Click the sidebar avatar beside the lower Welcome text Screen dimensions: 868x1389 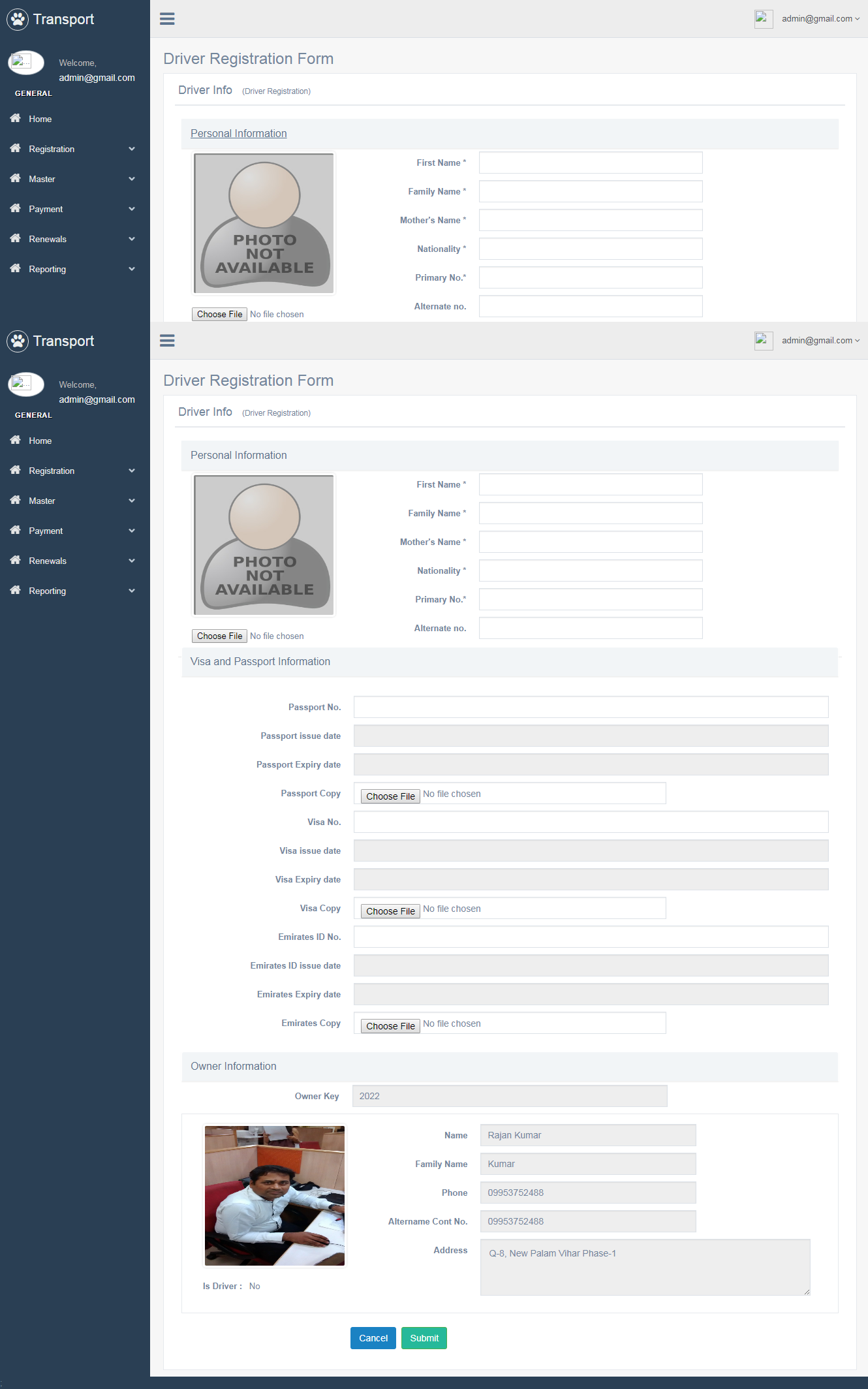click(26, 384)
